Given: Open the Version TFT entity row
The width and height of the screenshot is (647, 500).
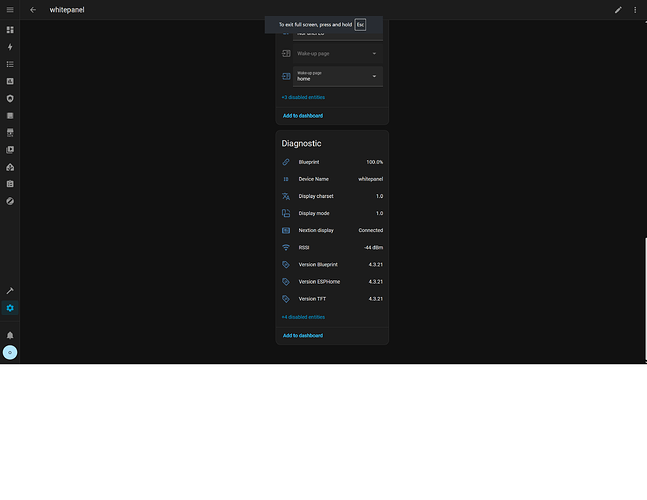Looking at the screenshot, I should (332, 299).
